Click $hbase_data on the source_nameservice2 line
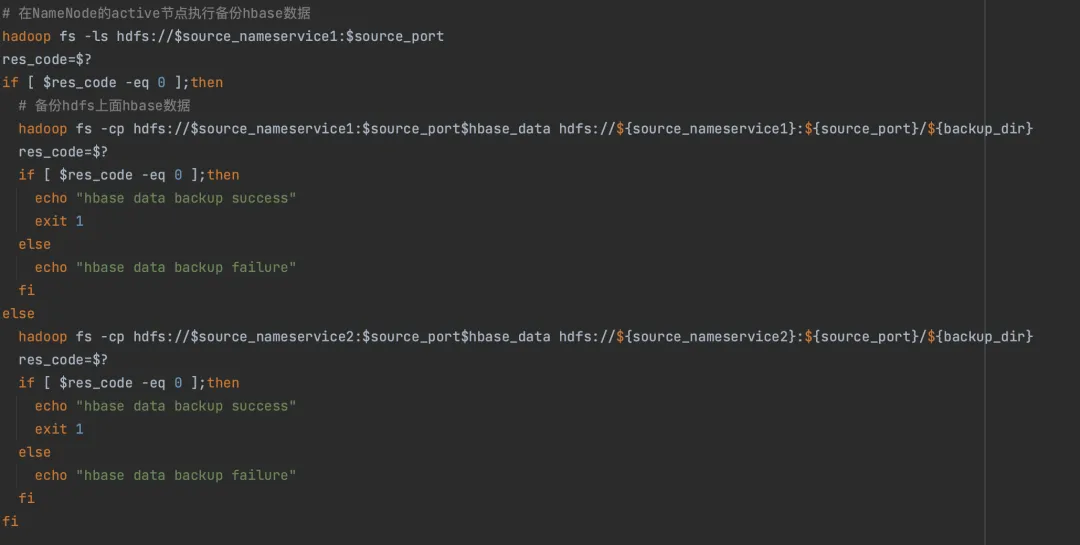Image resolution: width=1080 pixels, height=545 pixels. point(506,336)
